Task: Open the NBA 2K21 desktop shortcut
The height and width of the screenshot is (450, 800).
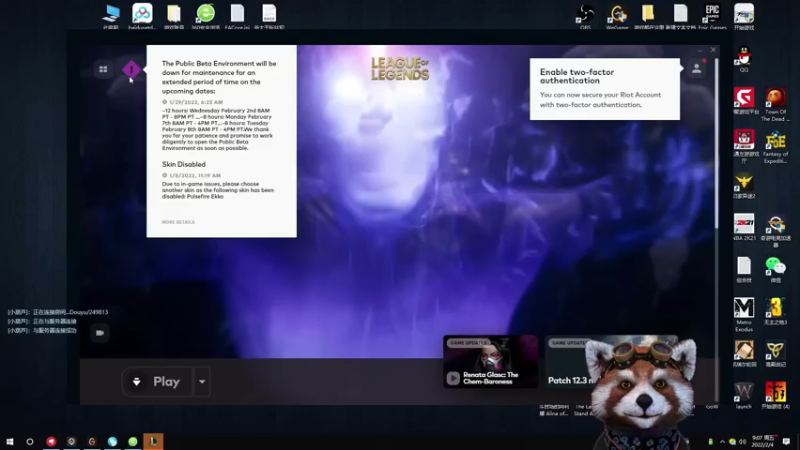Action: [744, 227]
